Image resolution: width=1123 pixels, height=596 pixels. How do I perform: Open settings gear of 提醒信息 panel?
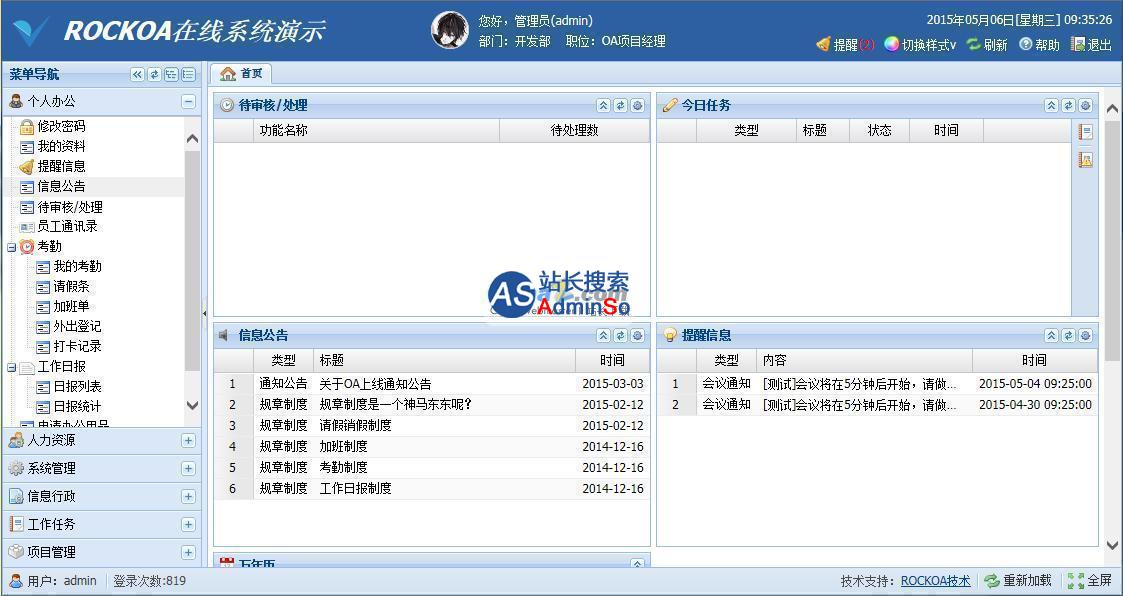click(x=1086, y=336)
